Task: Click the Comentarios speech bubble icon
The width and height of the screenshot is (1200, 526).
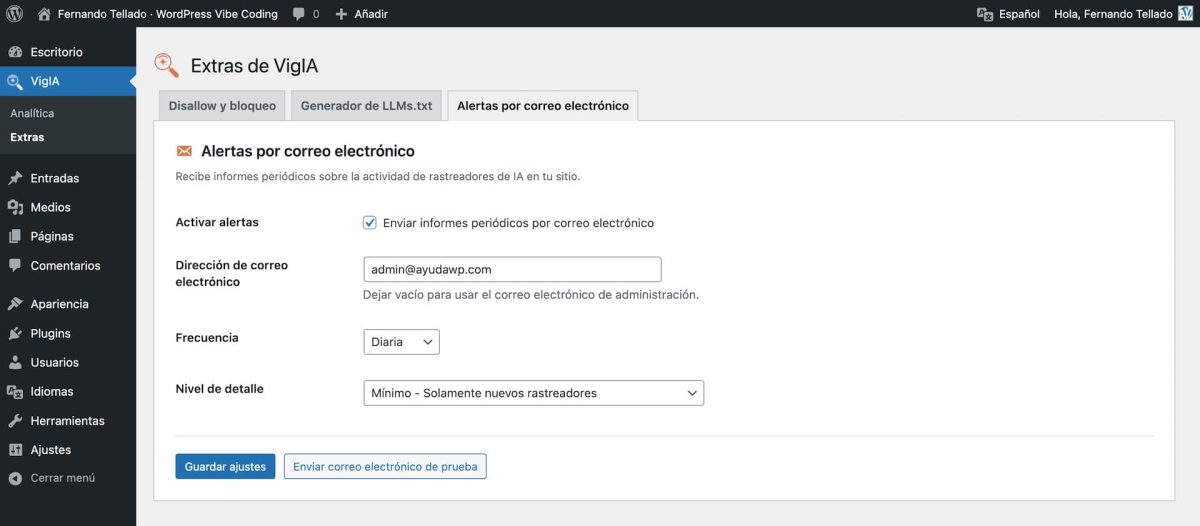Action: (x=14, y=266)
